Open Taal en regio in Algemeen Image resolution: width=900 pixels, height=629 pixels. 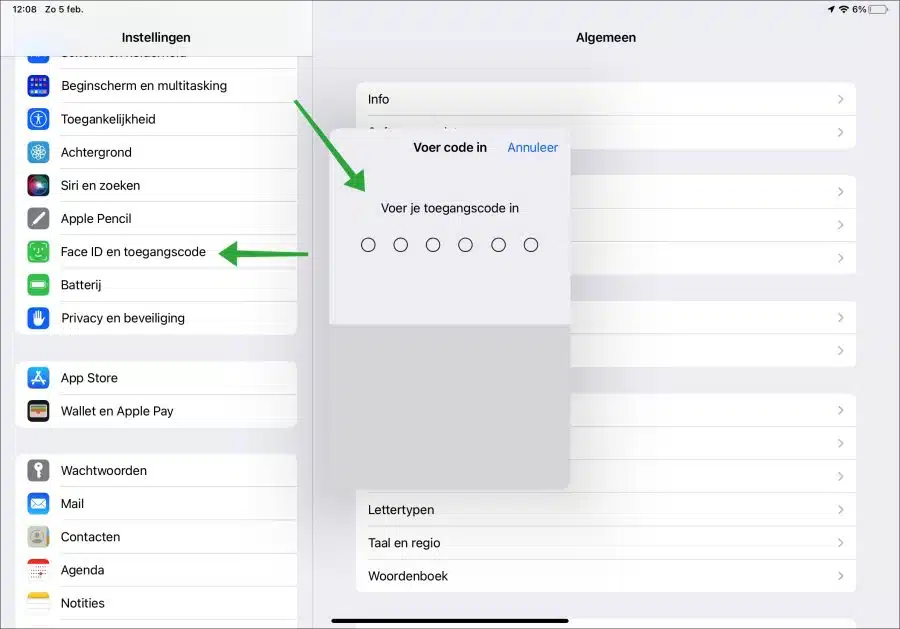(606, 543)
